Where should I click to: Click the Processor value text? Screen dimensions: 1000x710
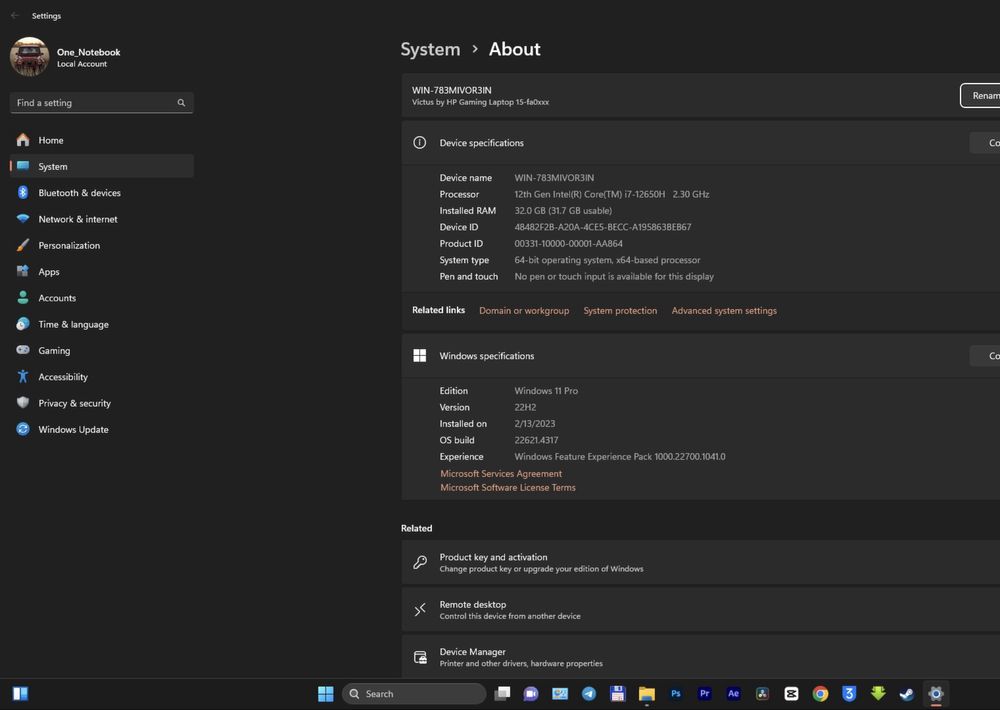pyautogui.click(x=612, y=194)
